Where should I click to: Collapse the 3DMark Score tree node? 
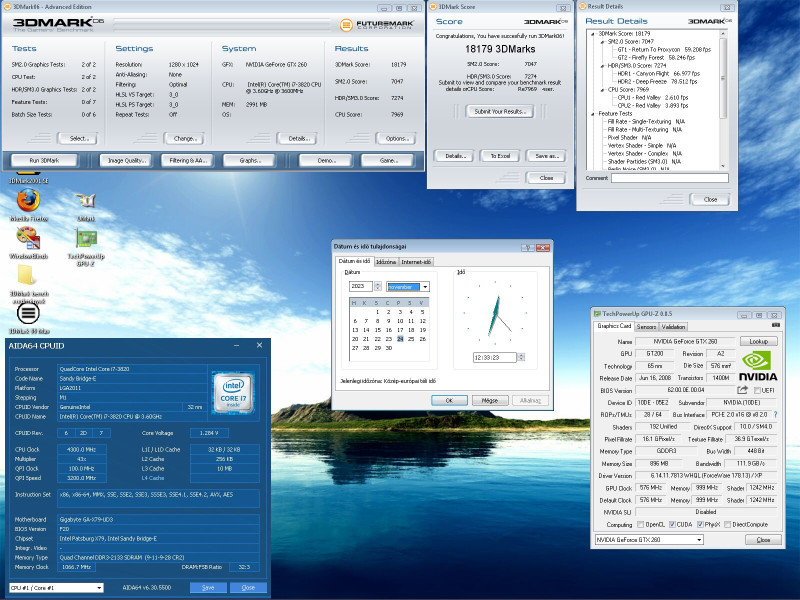click(592, 34)
